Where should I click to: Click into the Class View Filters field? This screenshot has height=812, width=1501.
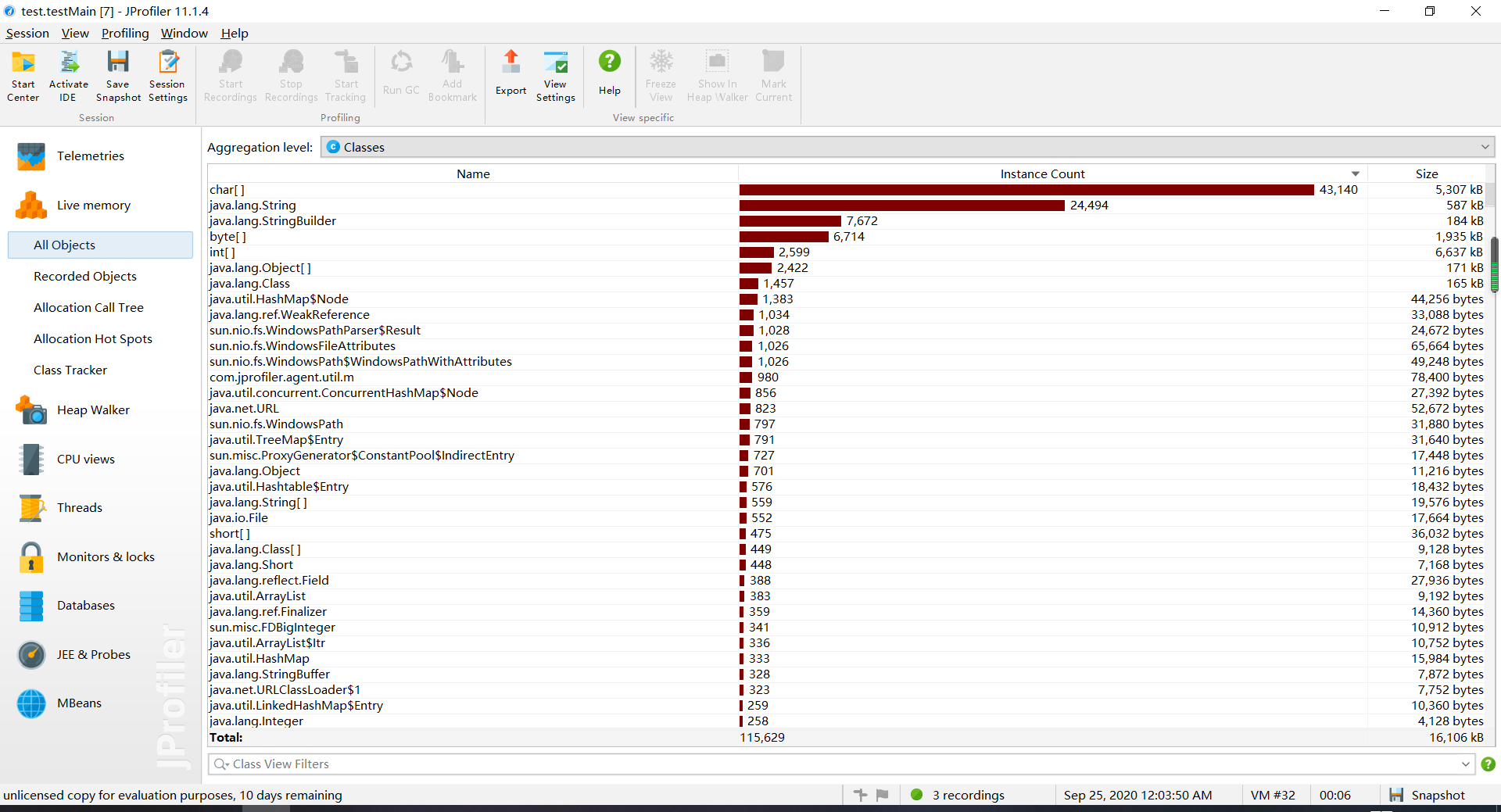841,764
